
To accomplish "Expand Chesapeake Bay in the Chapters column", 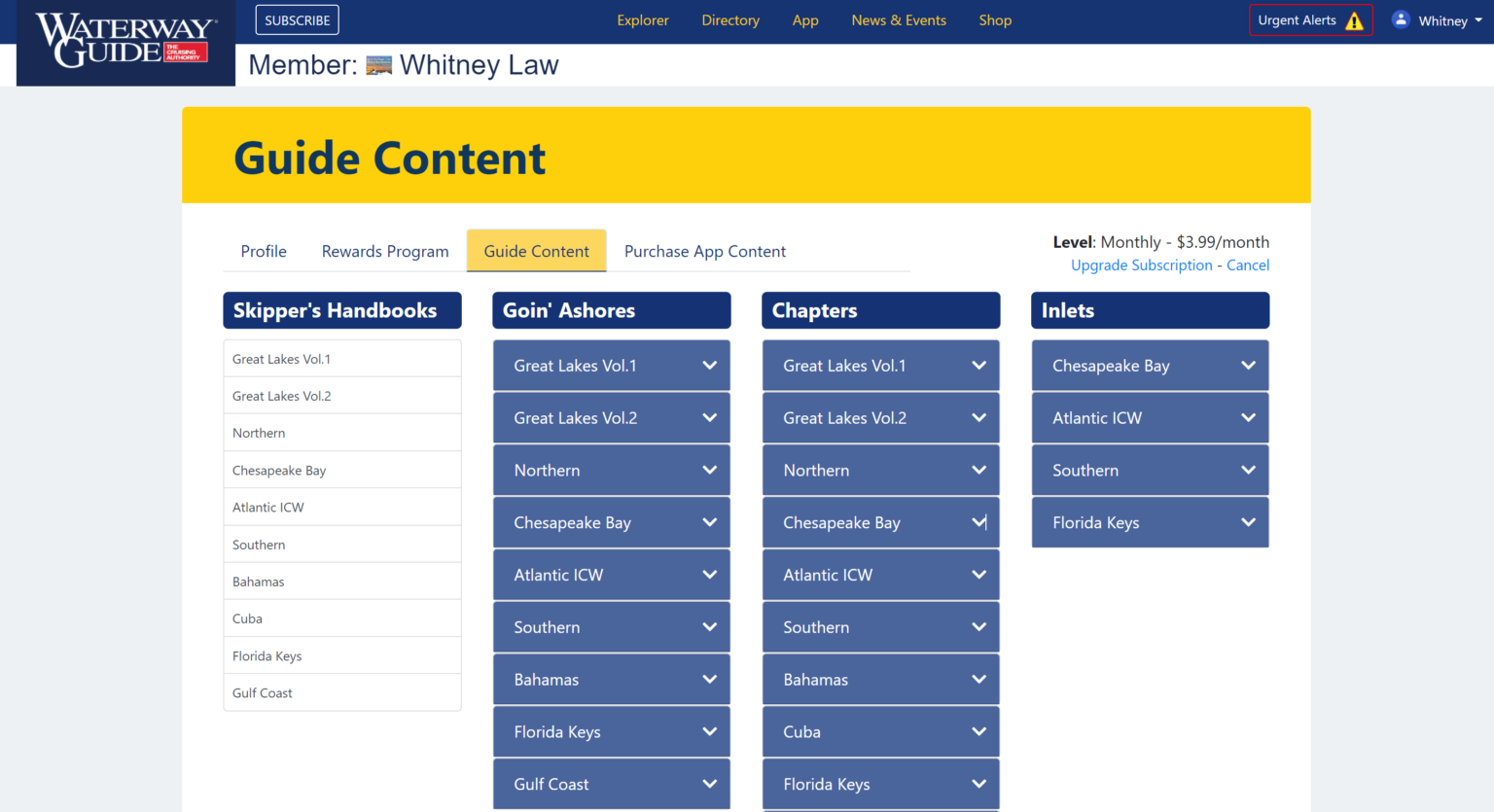I will click(880, 523).
